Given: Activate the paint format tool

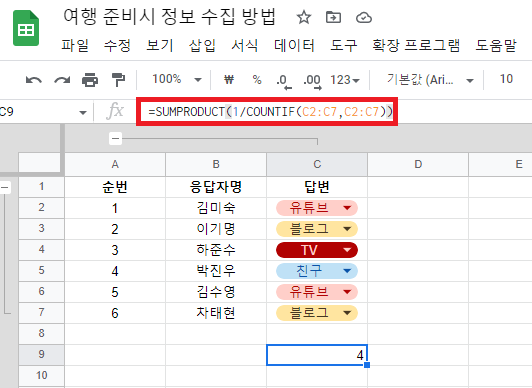Looking at the screenshot, I should pyautogui.click(x=118, y=80).
